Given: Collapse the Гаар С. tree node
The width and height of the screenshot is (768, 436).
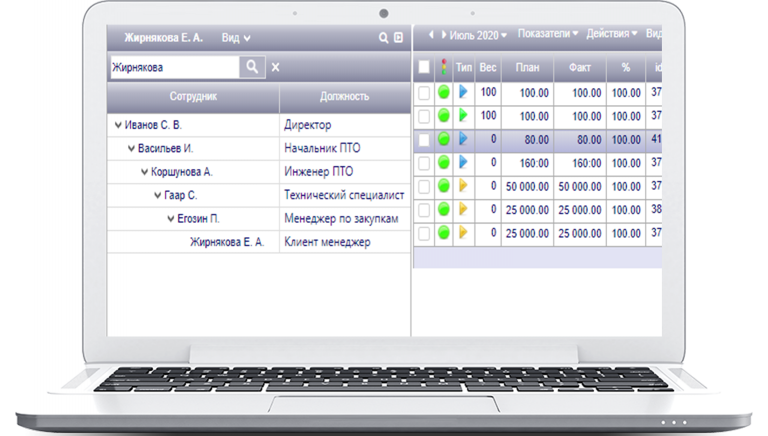Looking at the screenshot, I should 158,195.
